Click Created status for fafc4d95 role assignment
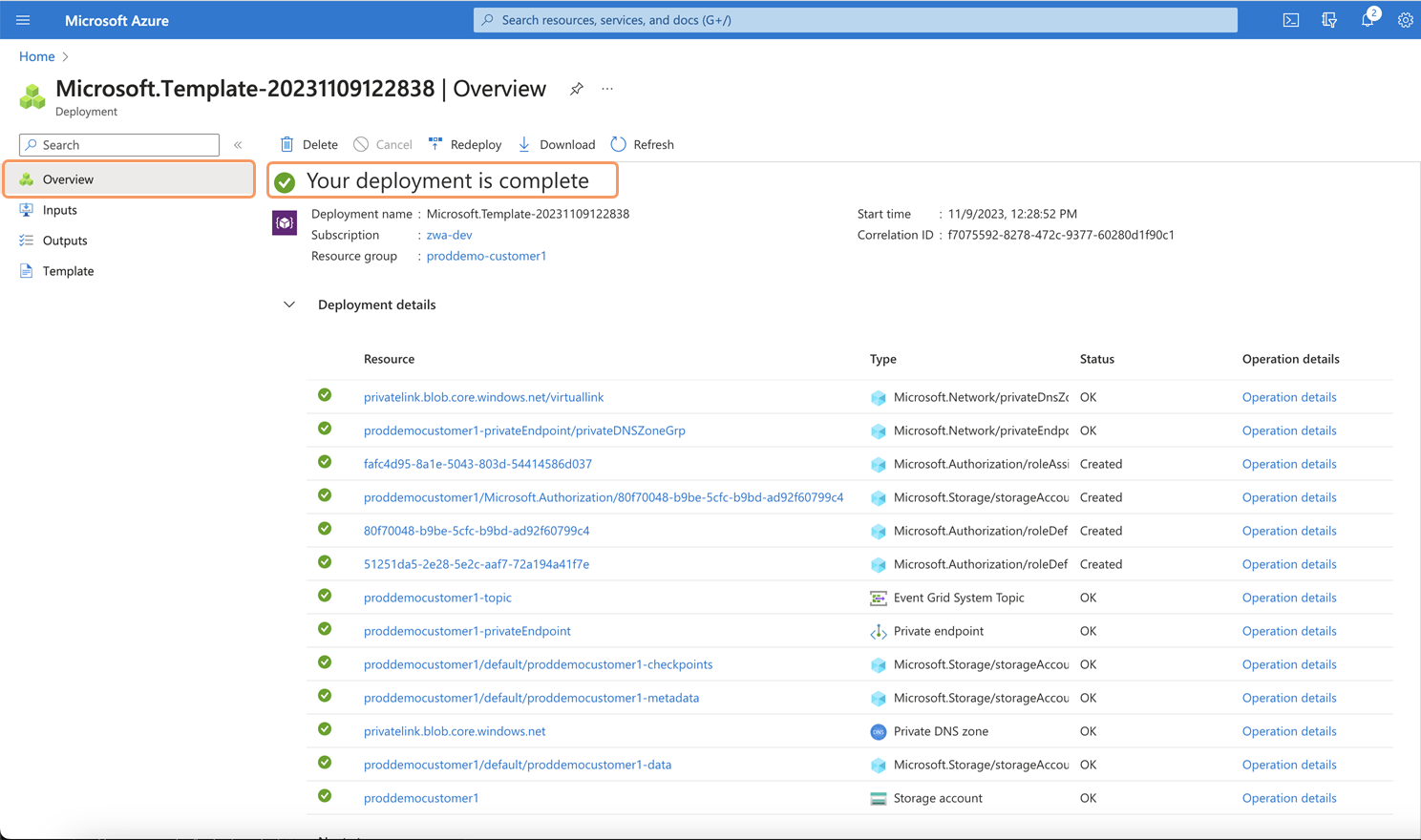The width and height of the screenshot is (1421, 840). pos(1101,464)
